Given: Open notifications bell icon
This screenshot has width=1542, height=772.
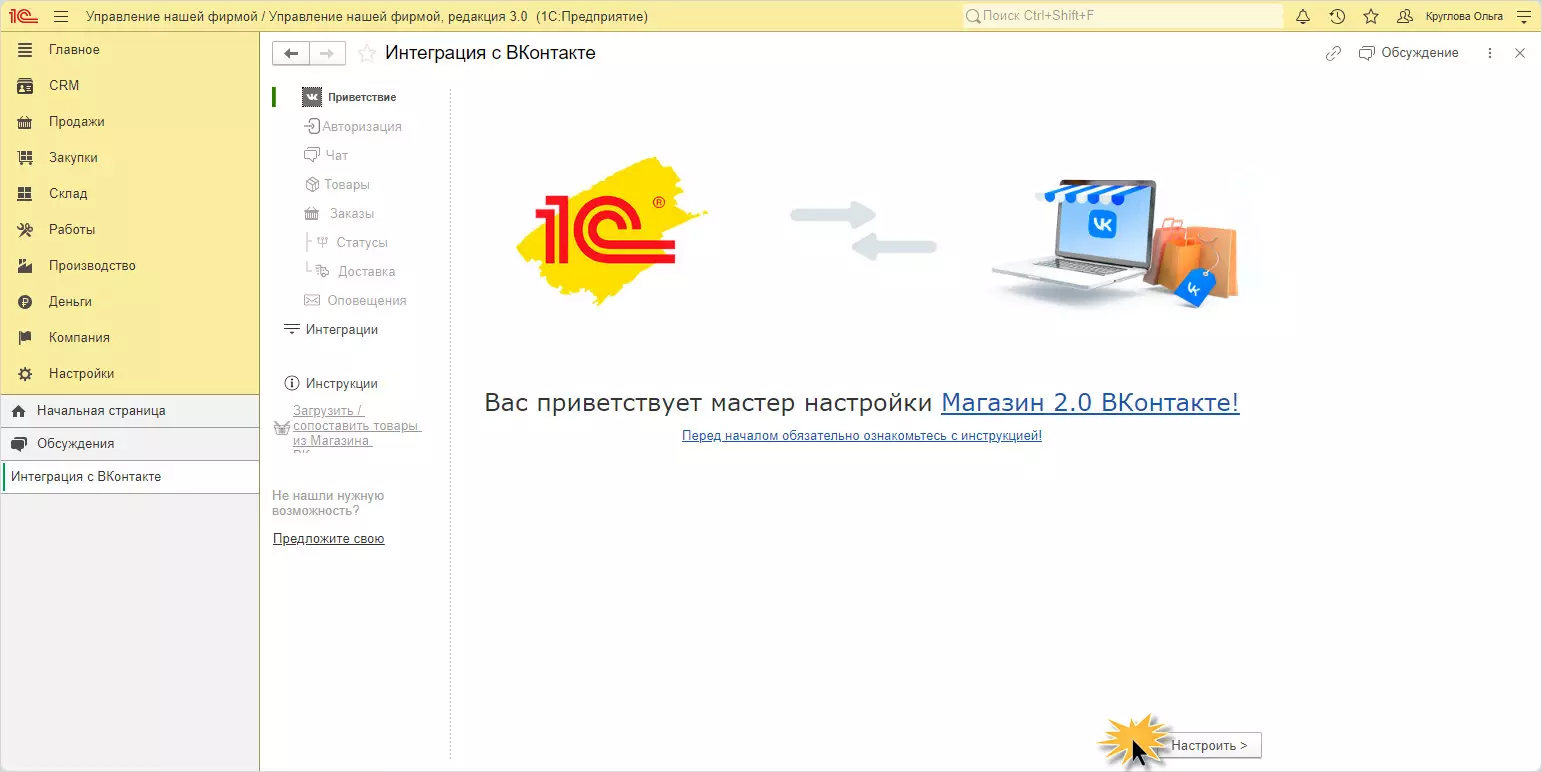Looking at the screenshot, I should point(1303,16).
